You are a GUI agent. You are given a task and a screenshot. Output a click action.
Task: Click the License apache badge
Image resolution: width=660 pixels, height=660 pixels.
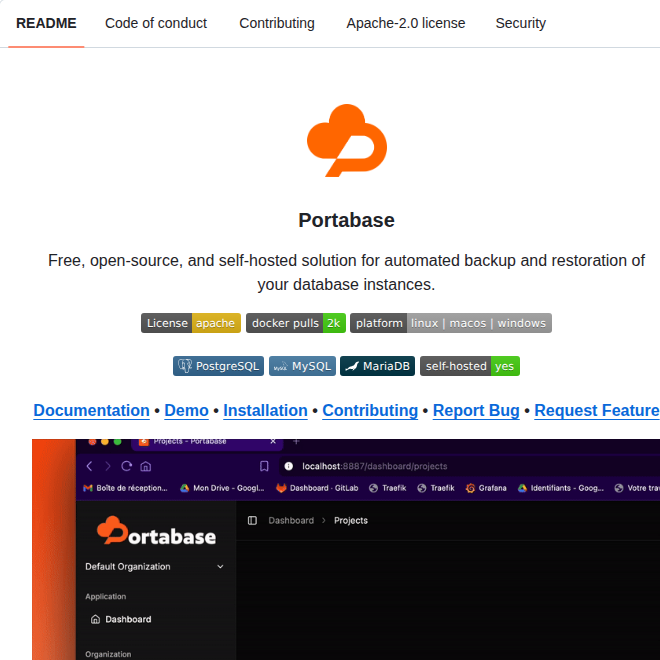point(191,323)
